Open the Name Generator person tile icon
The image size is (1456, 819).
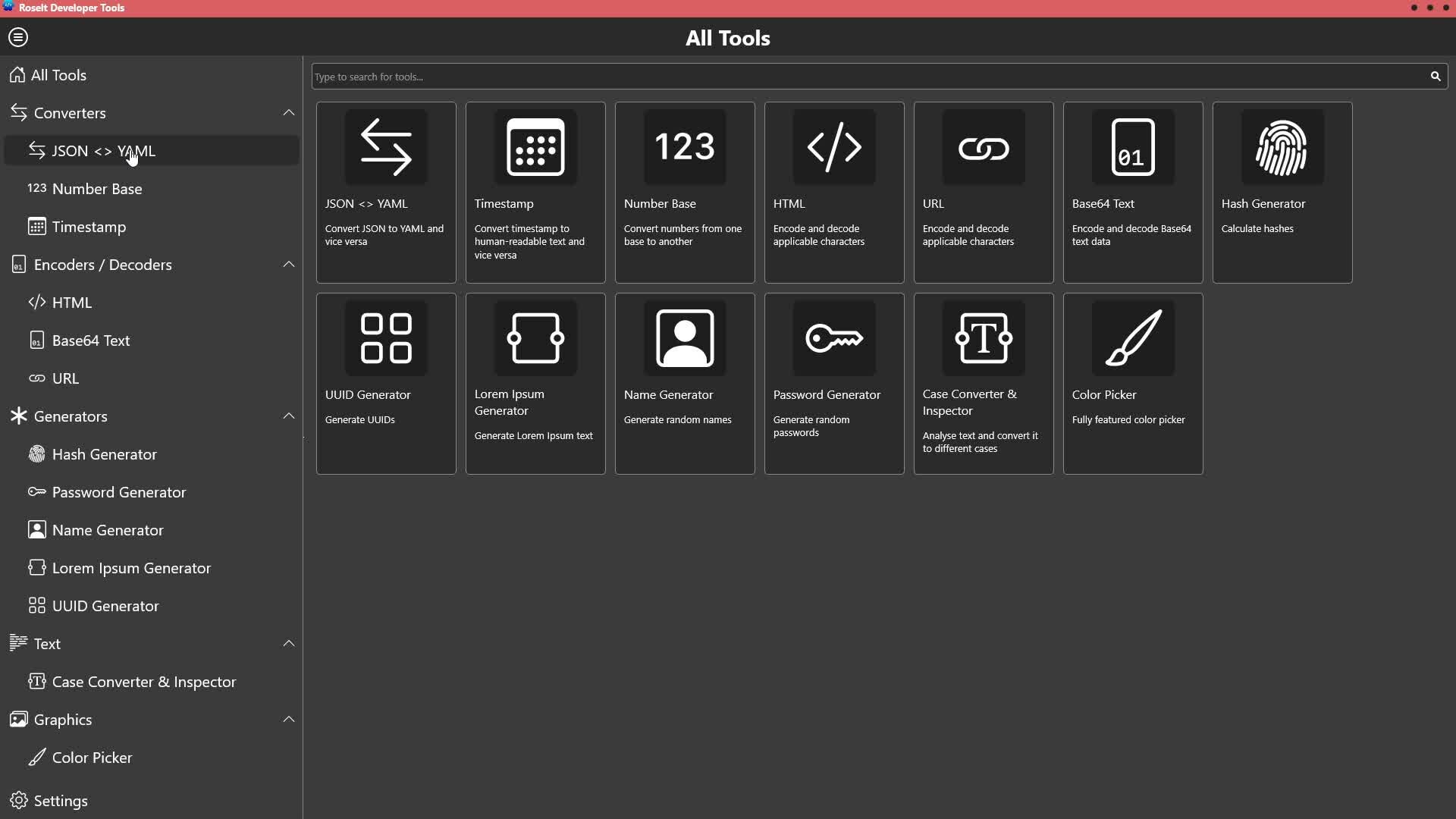684,338
